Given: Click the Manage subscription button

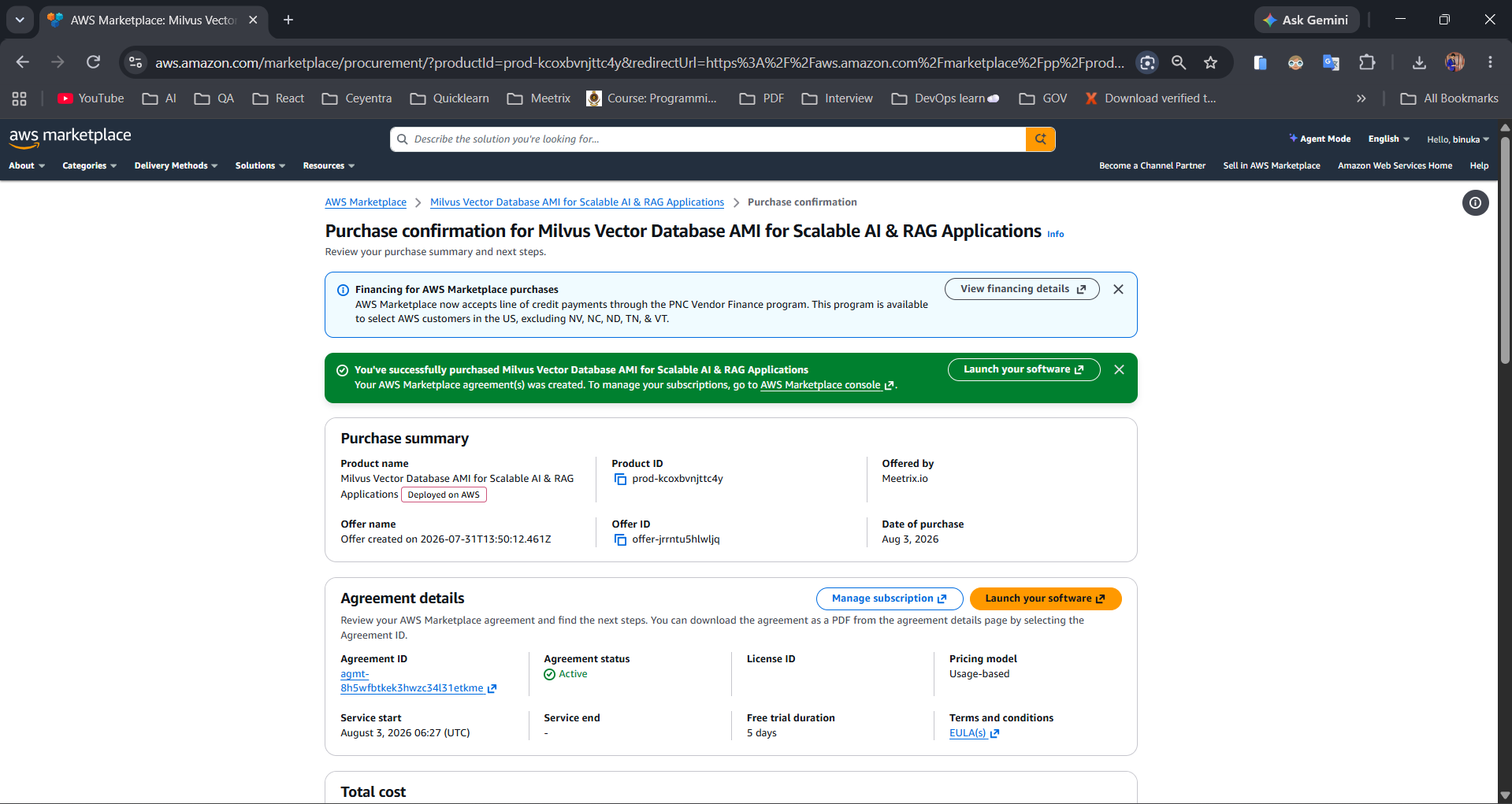Looking at the screenshot, I should pyautogui.click(x=890, y=598).
